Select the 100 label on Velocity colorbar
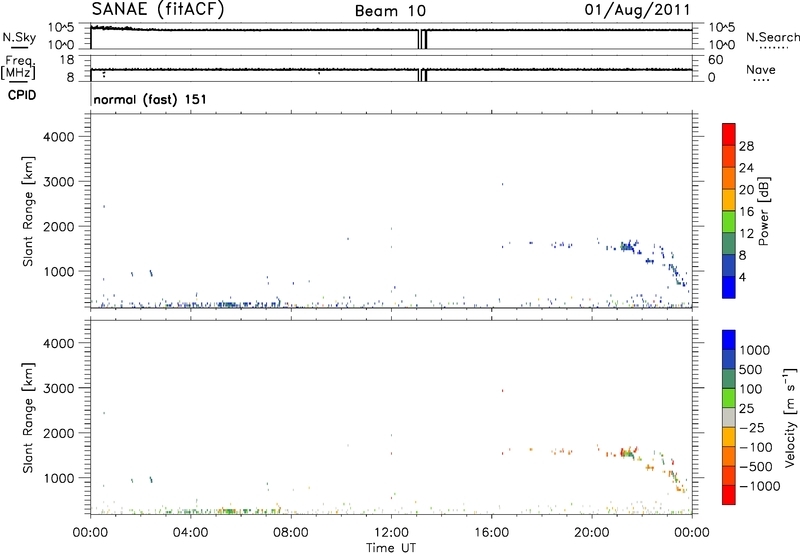 click(x=751, y=389)
